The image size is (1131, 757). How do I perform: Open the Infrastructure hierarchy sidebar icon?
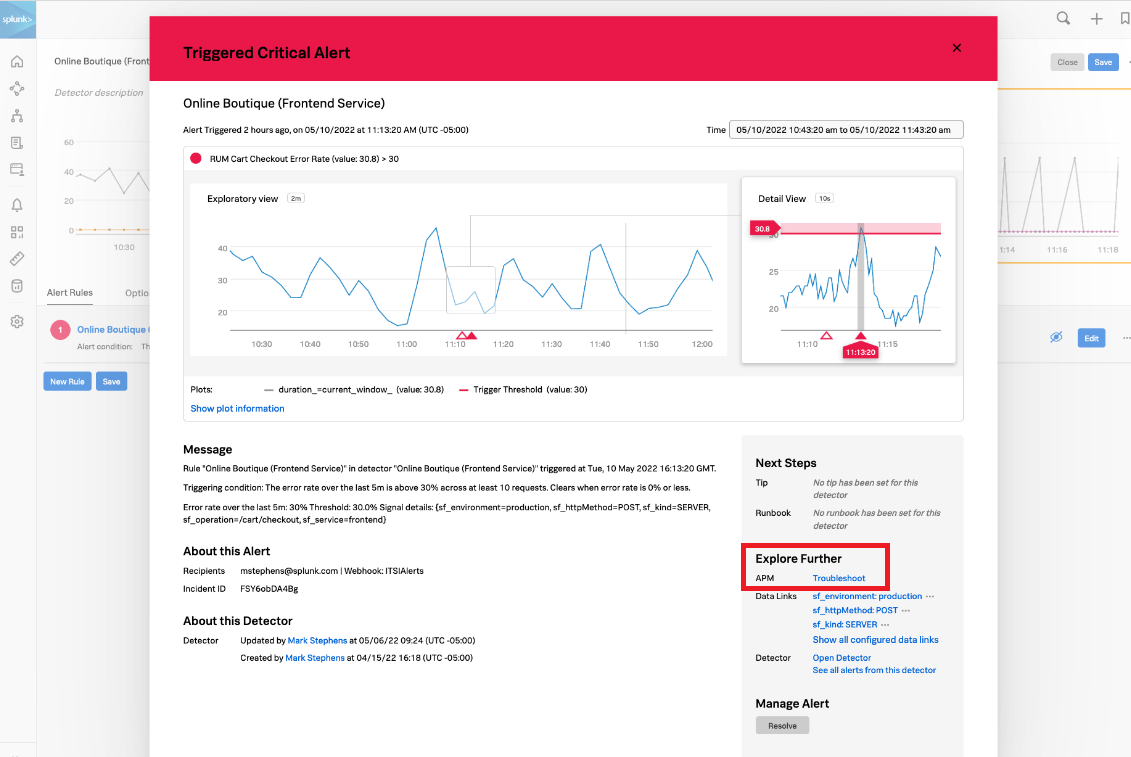click(17, 115)
